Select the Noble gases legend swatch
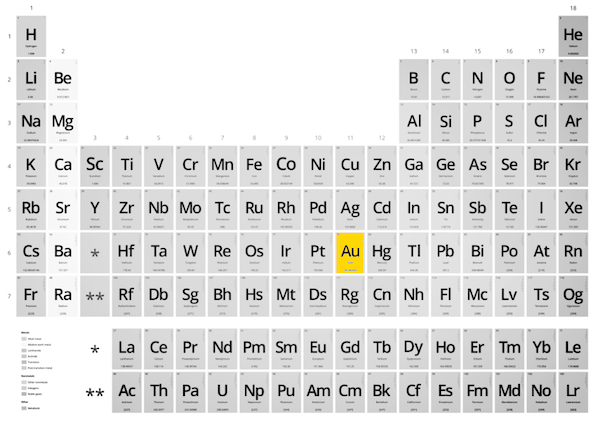Screen dimensions: 600x425 pos(24,394)
